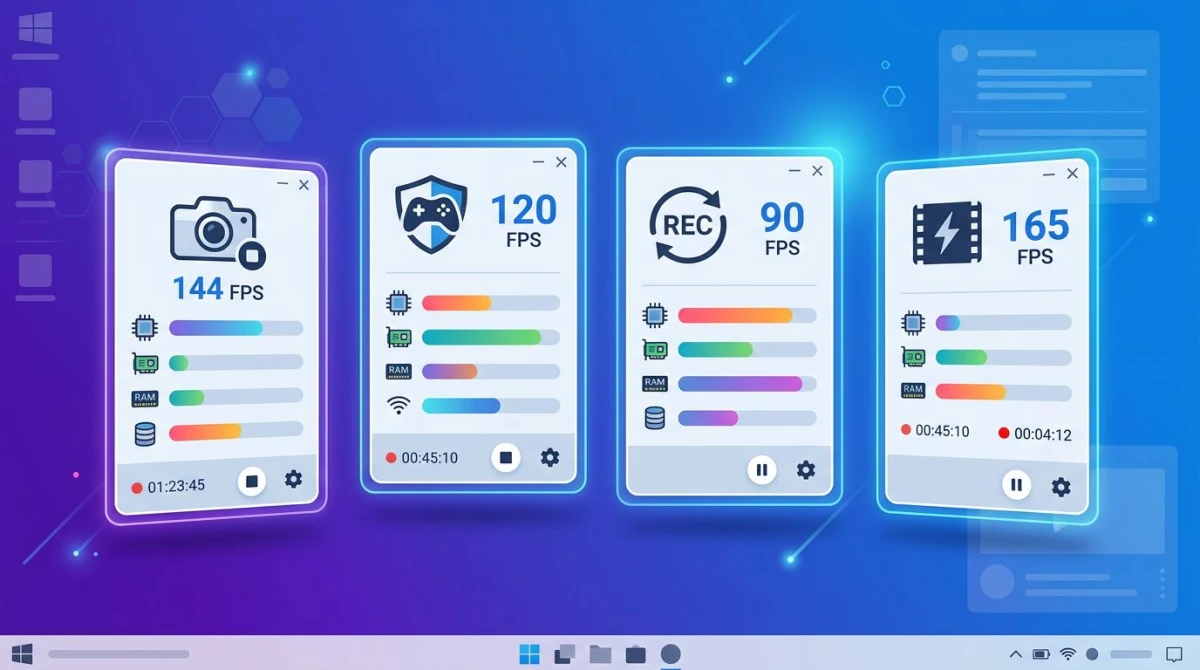Screen dimensions: 1200x670
Task: Click the camera screenshot icon in 144 FPS widget
Action: [x=218, y=232]
